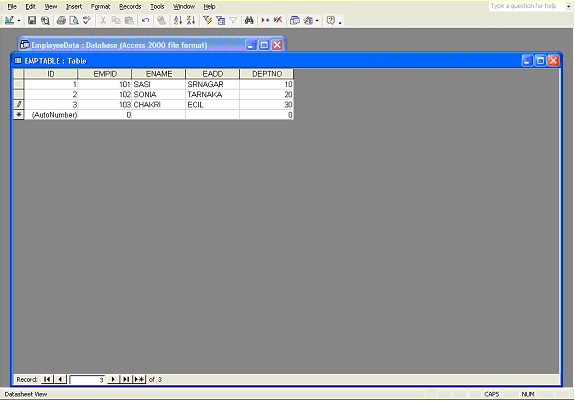575x407 pixels.
Task: Click the record number input field
Action: pyautogui.click(x=87, y=380)
